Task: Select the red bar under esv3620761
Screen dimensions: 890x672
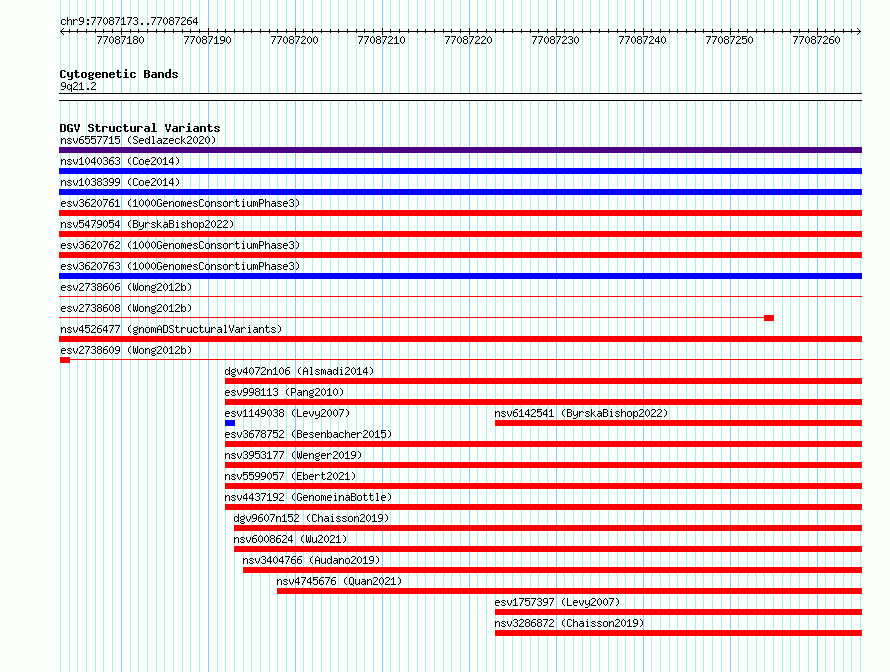Action: coord(460,213)
